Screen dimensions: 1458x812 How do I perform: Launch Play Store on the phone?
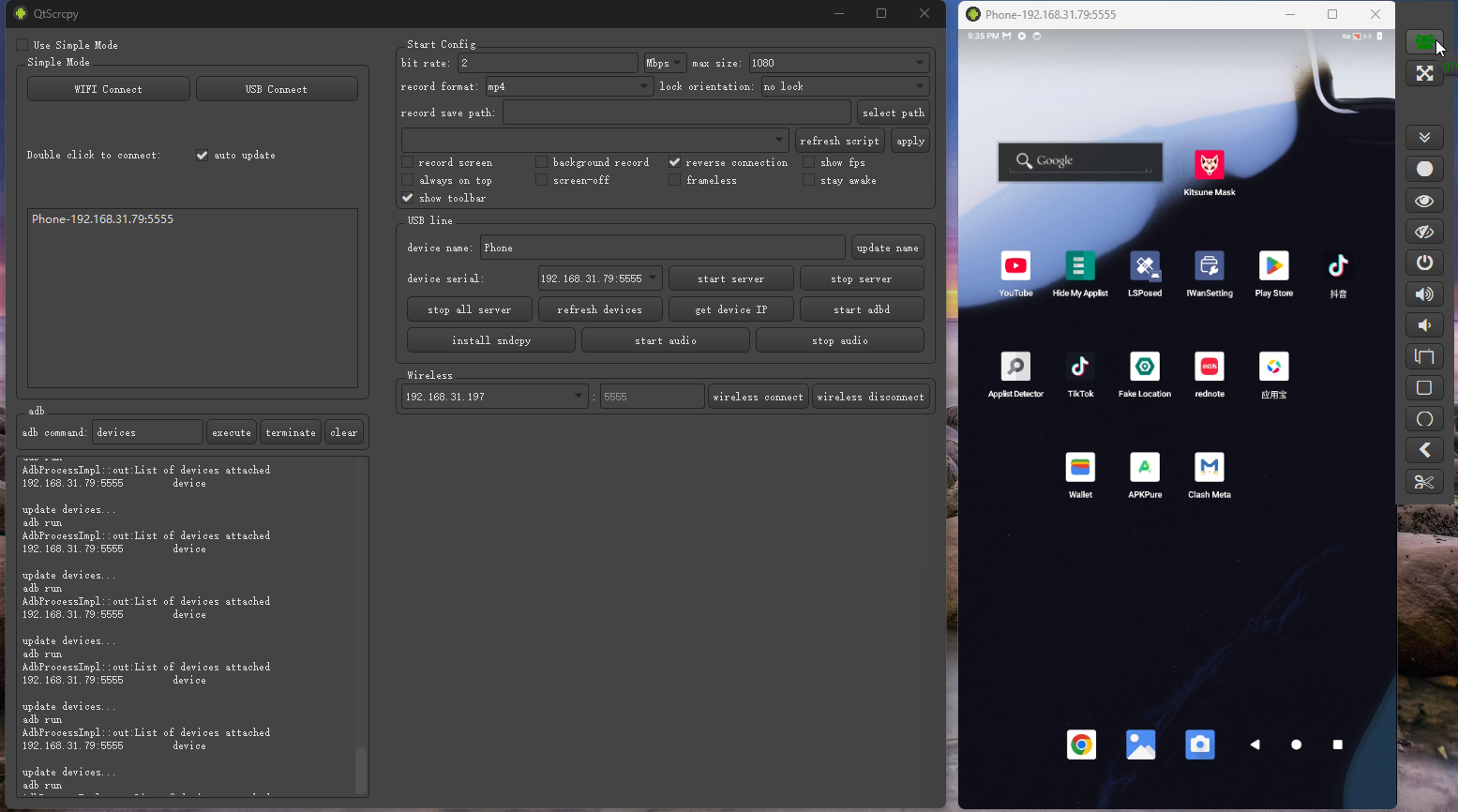1273,266
